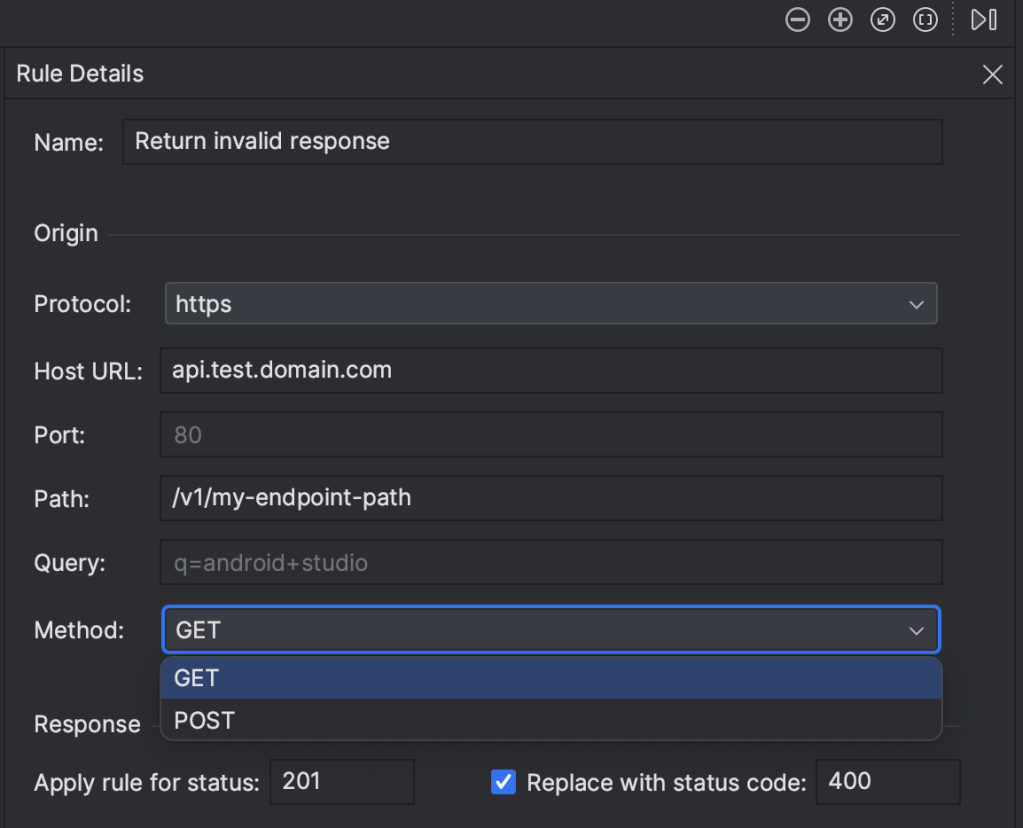Click the replacement status code field showing 400
1023x828 pixels.
[x=887, y=782]
